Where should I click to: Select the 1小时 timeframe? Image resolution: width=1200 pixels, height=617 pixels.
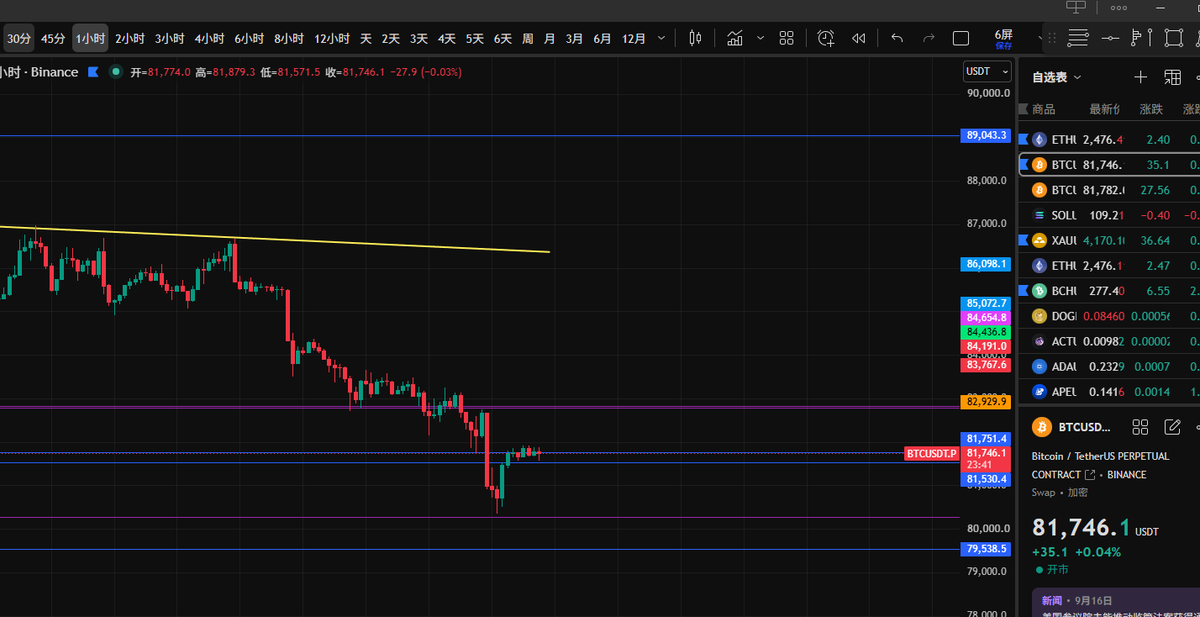pyautogui.click(x=90, y=38)
